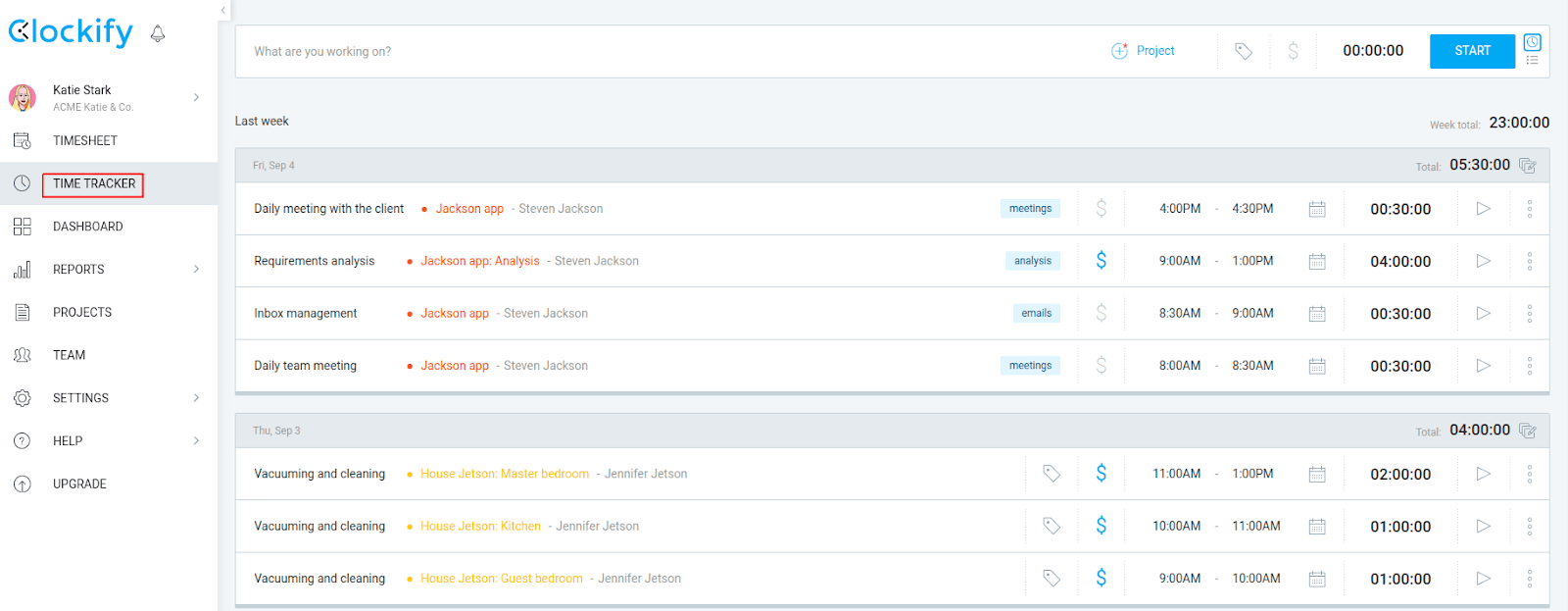Open the notifications bell icon
The image size is (1568, 611).
coord(158,33)
